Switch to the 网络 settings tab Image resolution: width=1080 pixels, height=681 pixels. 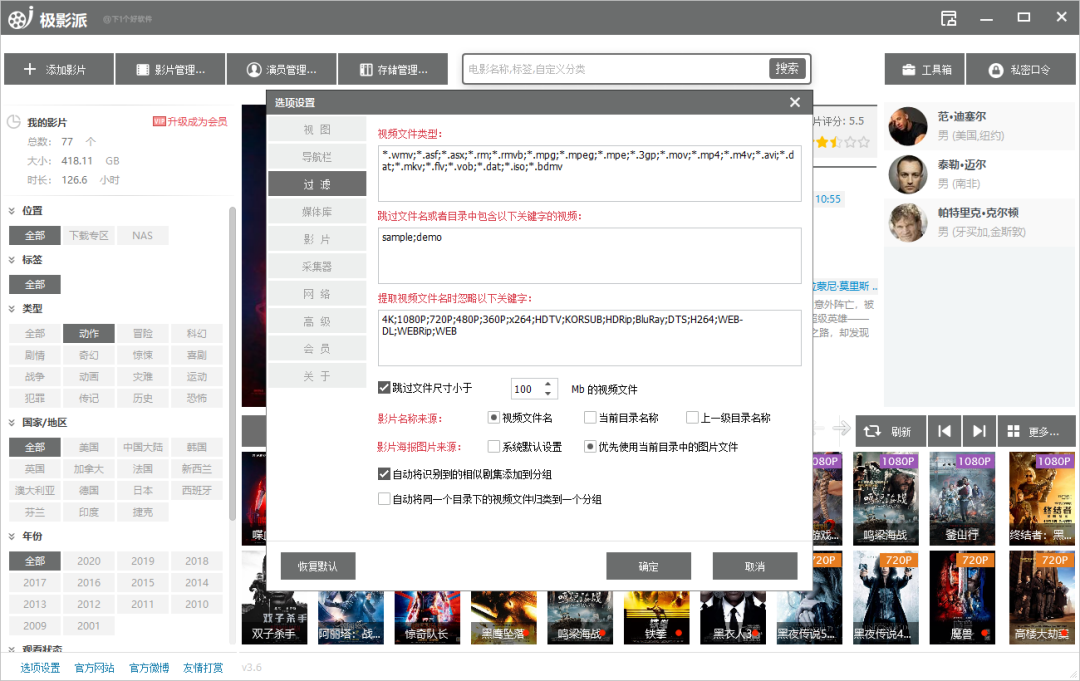click(x=317, y=294)
